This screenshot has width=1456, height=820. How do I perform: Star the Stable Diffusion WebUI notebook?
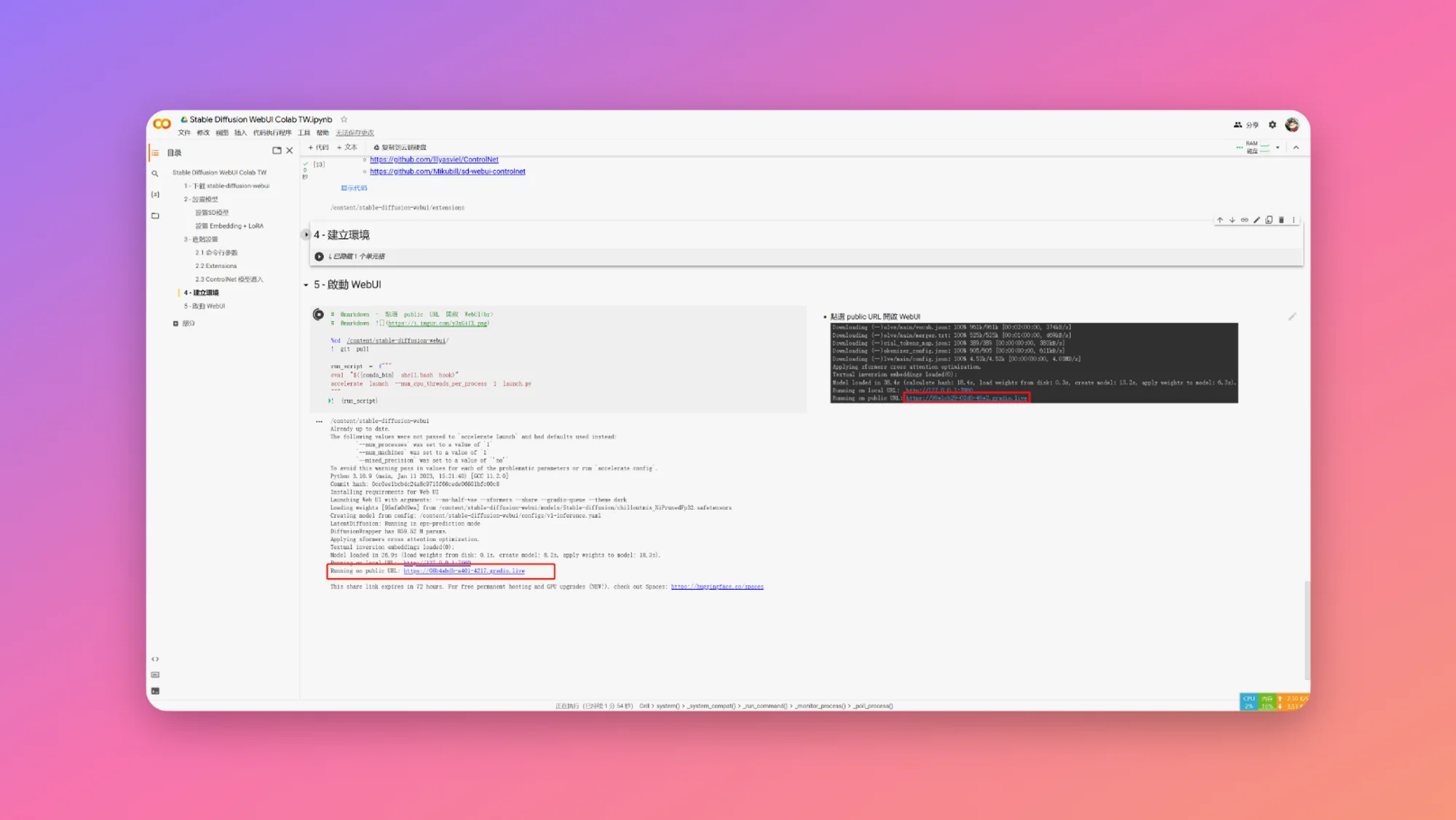pos(344,119)
